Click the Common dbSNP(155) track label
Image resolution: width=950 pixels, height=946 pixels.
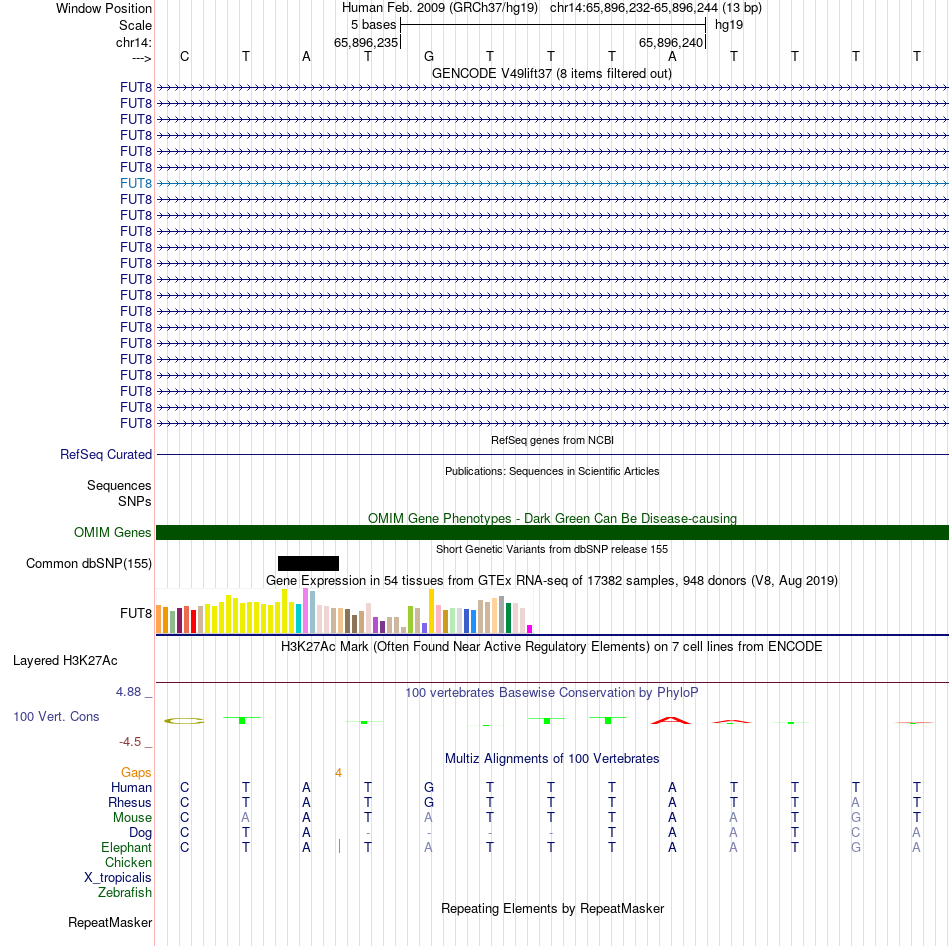click(x=89, y=564)
